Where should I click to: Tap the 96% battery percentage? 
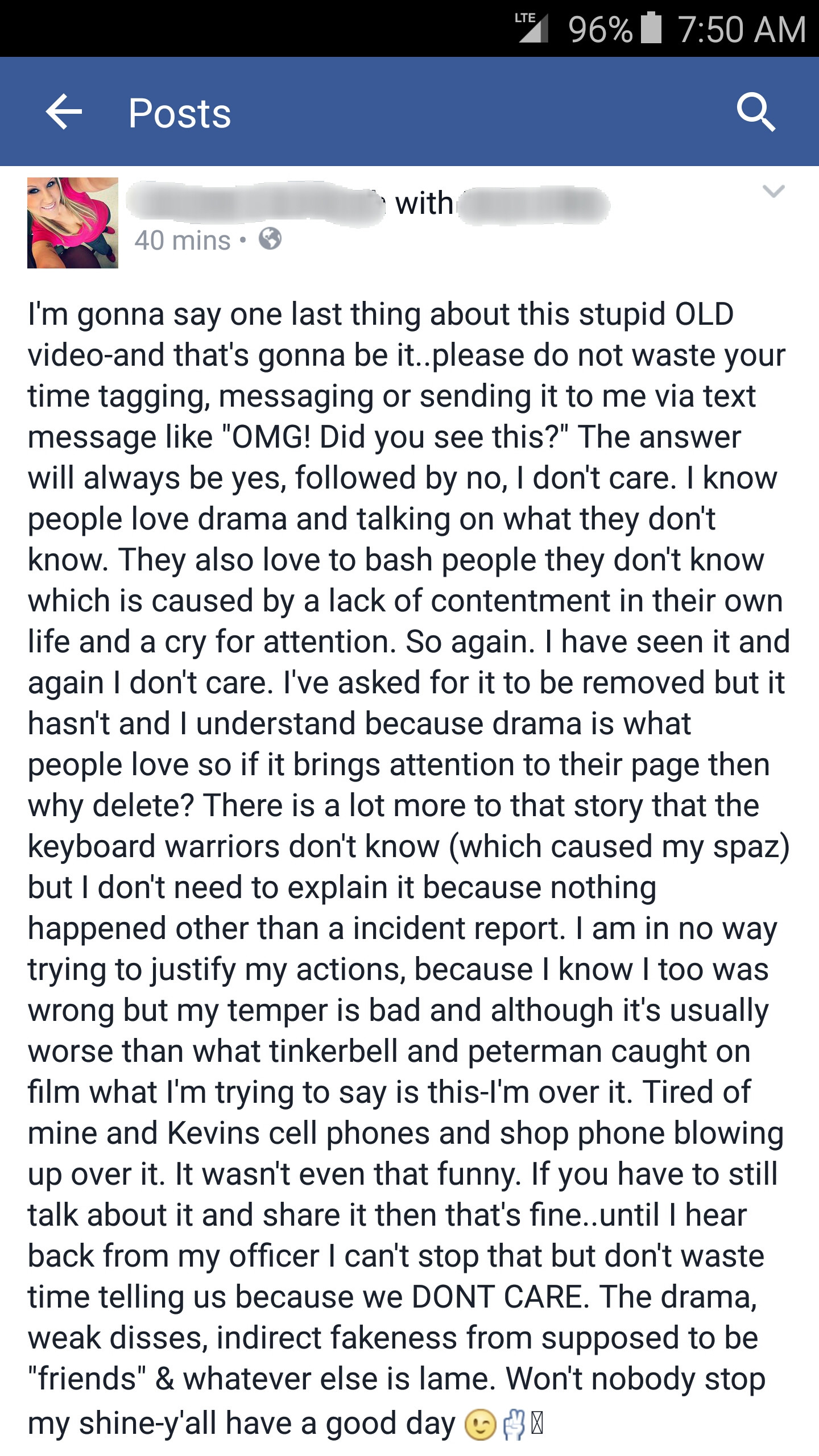click(600, 30)
